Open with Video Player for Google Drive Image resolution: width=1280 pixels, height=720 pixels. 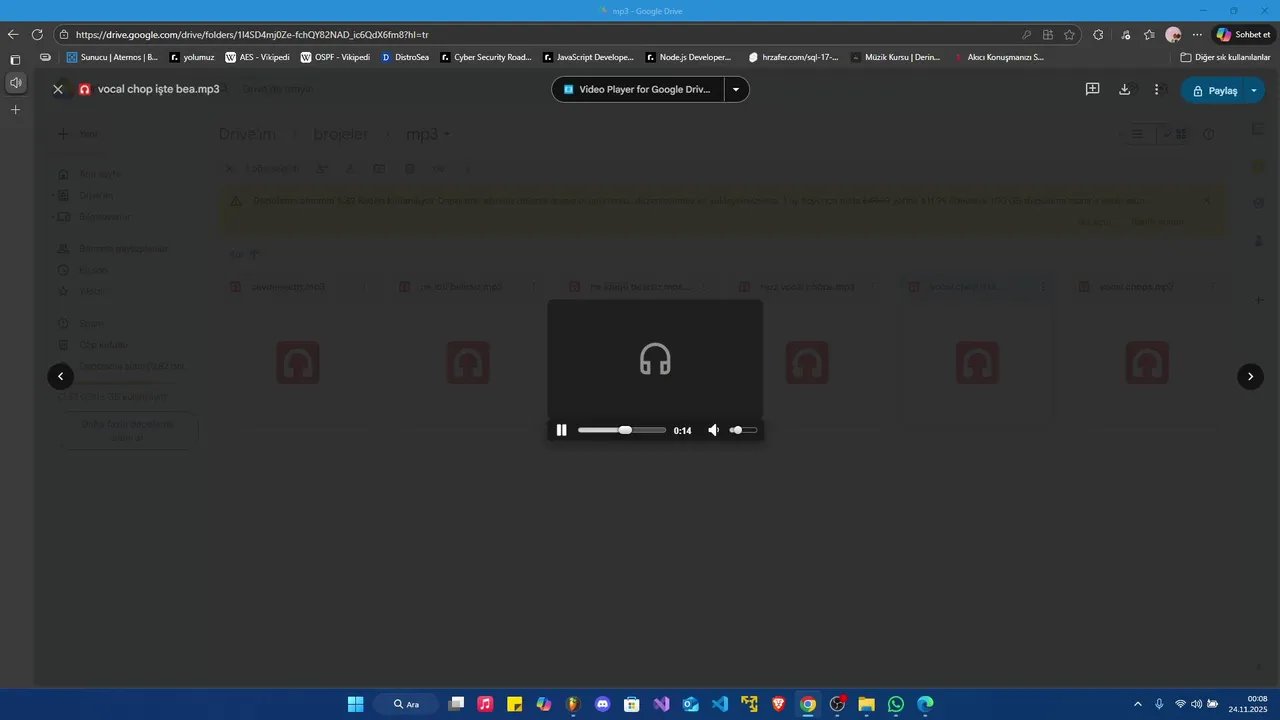coord(637,89)
